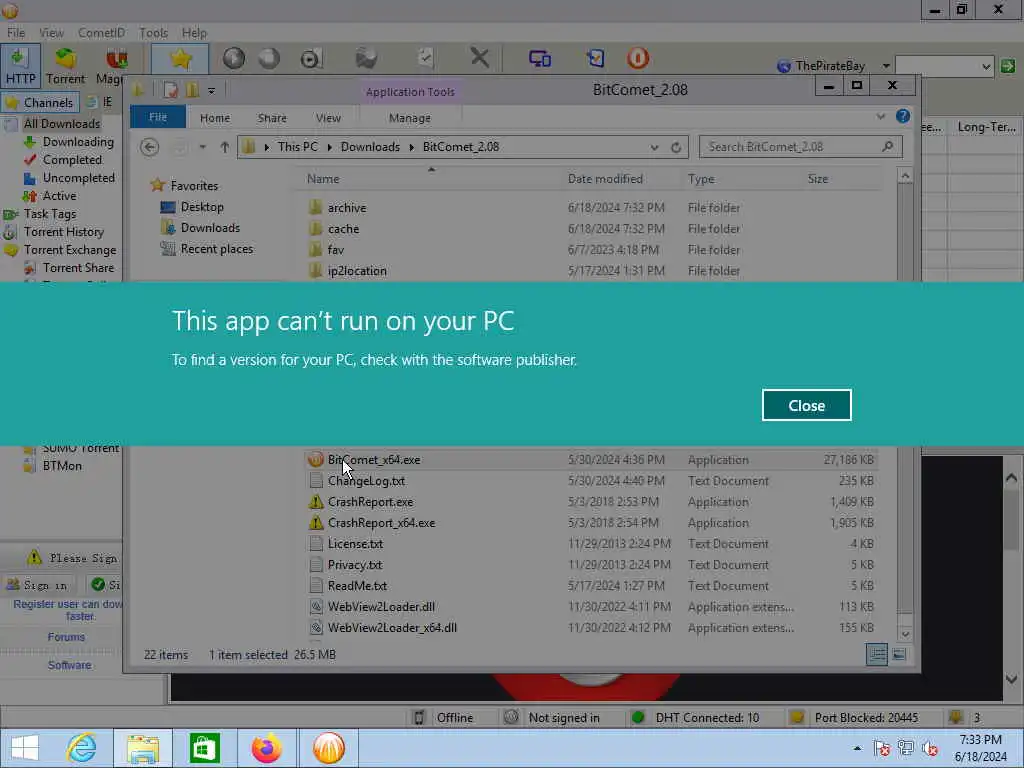Click the up-one-level arrow in Explorer

(x=225, y=147)
